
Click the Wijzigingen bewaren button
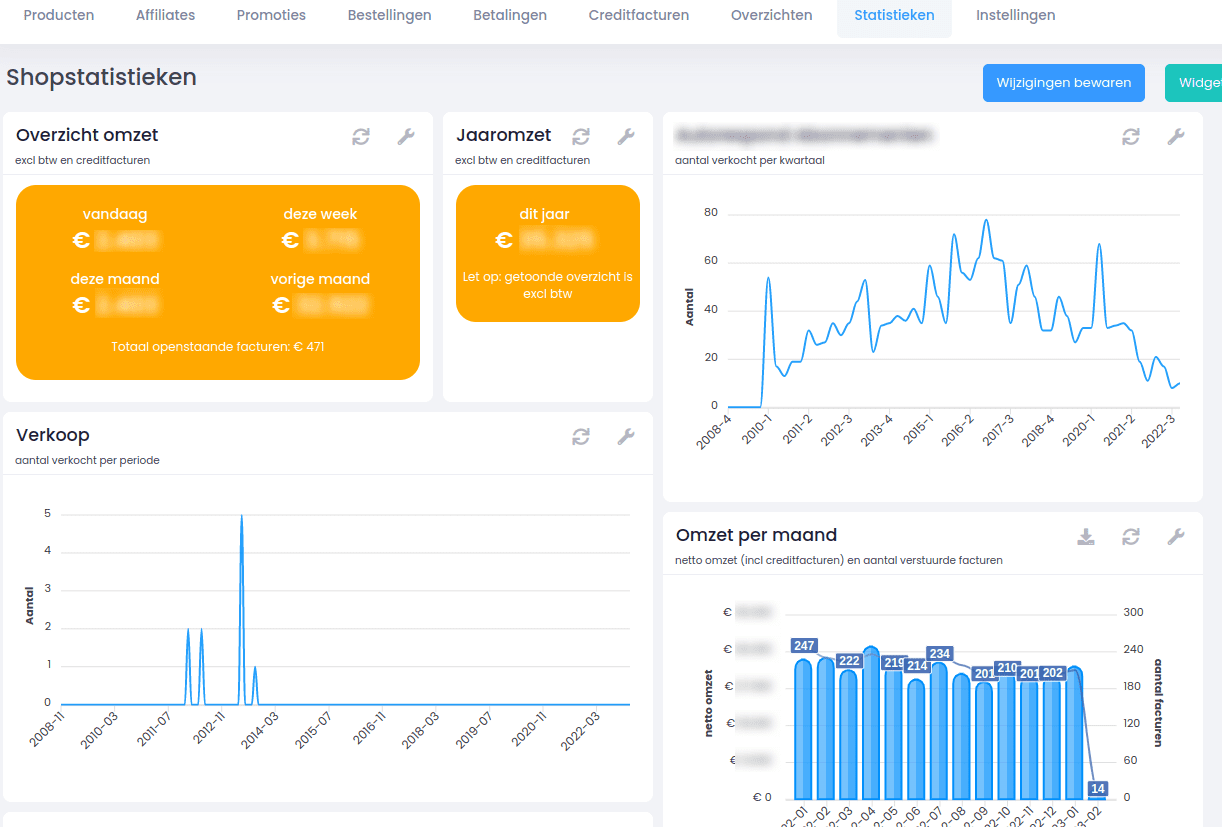(x=1063, y=83)
